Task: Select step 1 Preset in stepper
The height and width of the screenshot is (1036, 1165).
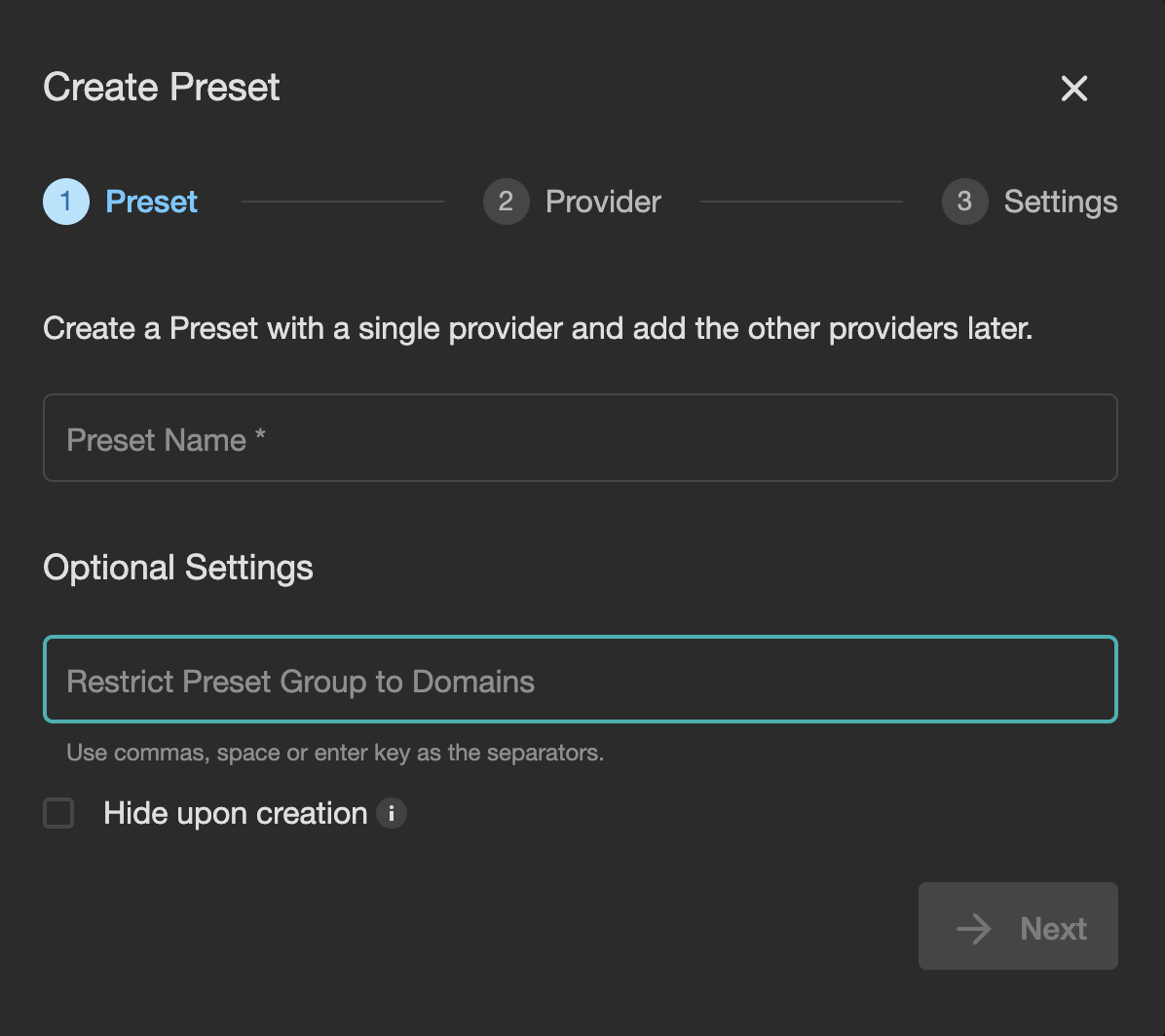Action: pyautogui.click(x=121, y=202)
